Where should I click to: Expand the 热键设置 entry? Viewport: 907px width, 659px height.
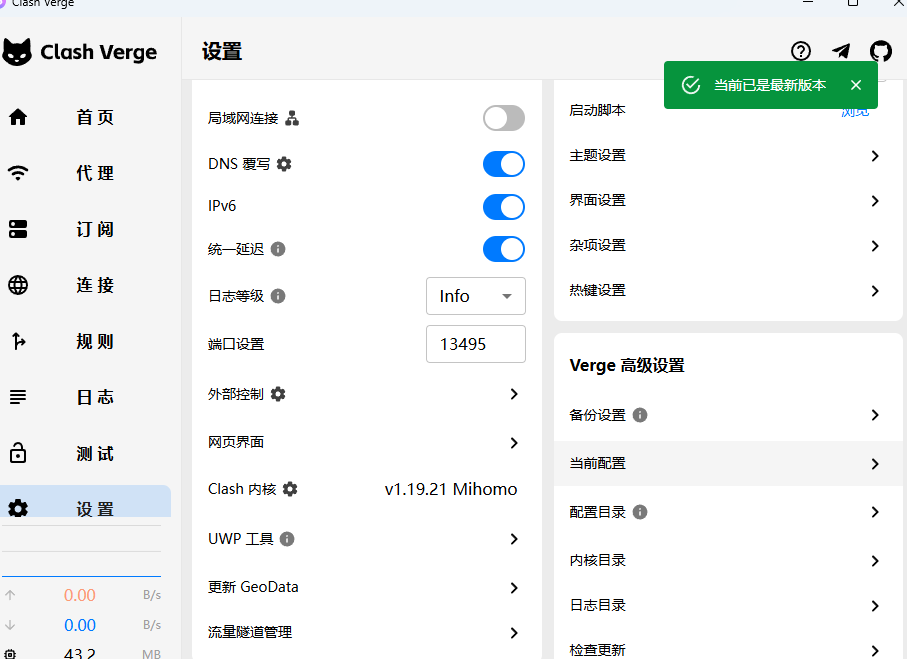click(x=727, y=290)
